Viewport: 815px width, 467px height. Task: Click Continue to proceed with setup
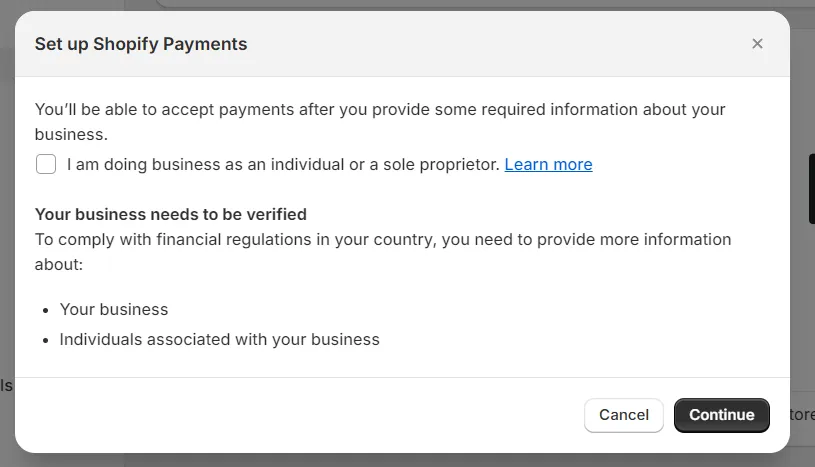point(721,415)
